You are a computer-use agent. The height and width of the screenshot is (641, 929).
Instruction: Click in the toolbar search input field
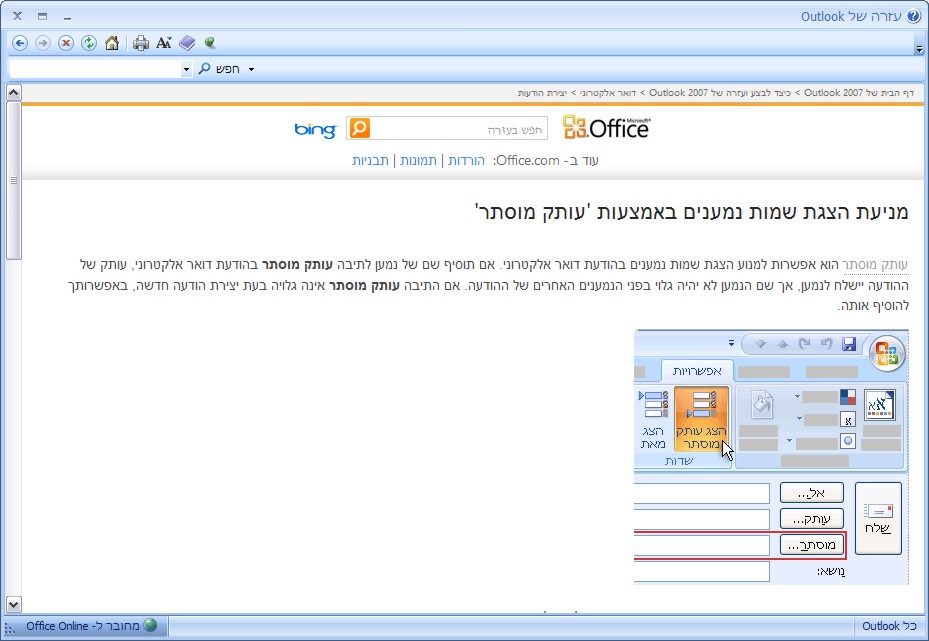pos(95,69)
